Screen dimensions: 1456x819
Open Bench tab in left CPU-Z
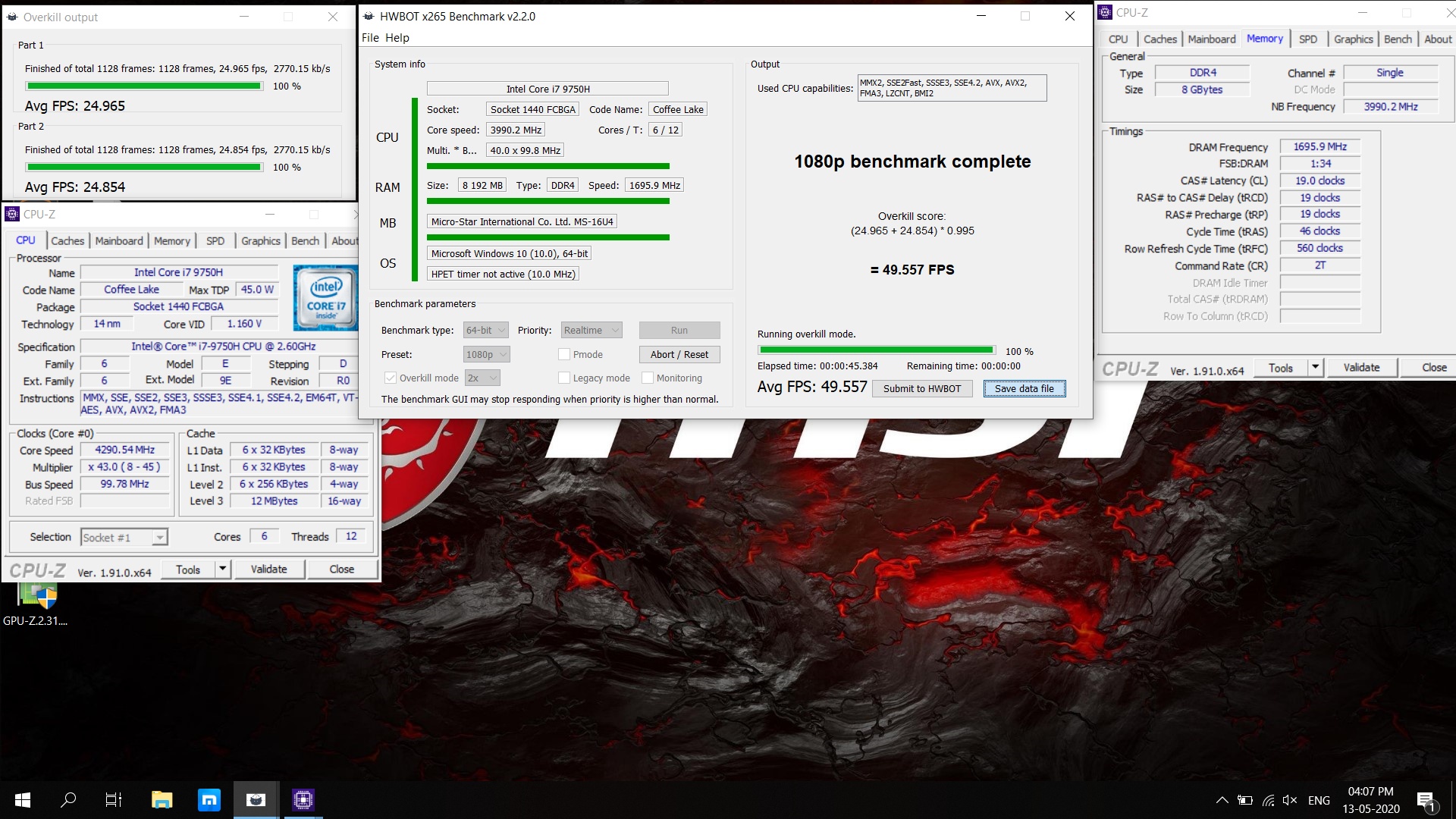(x=306, y=240)
